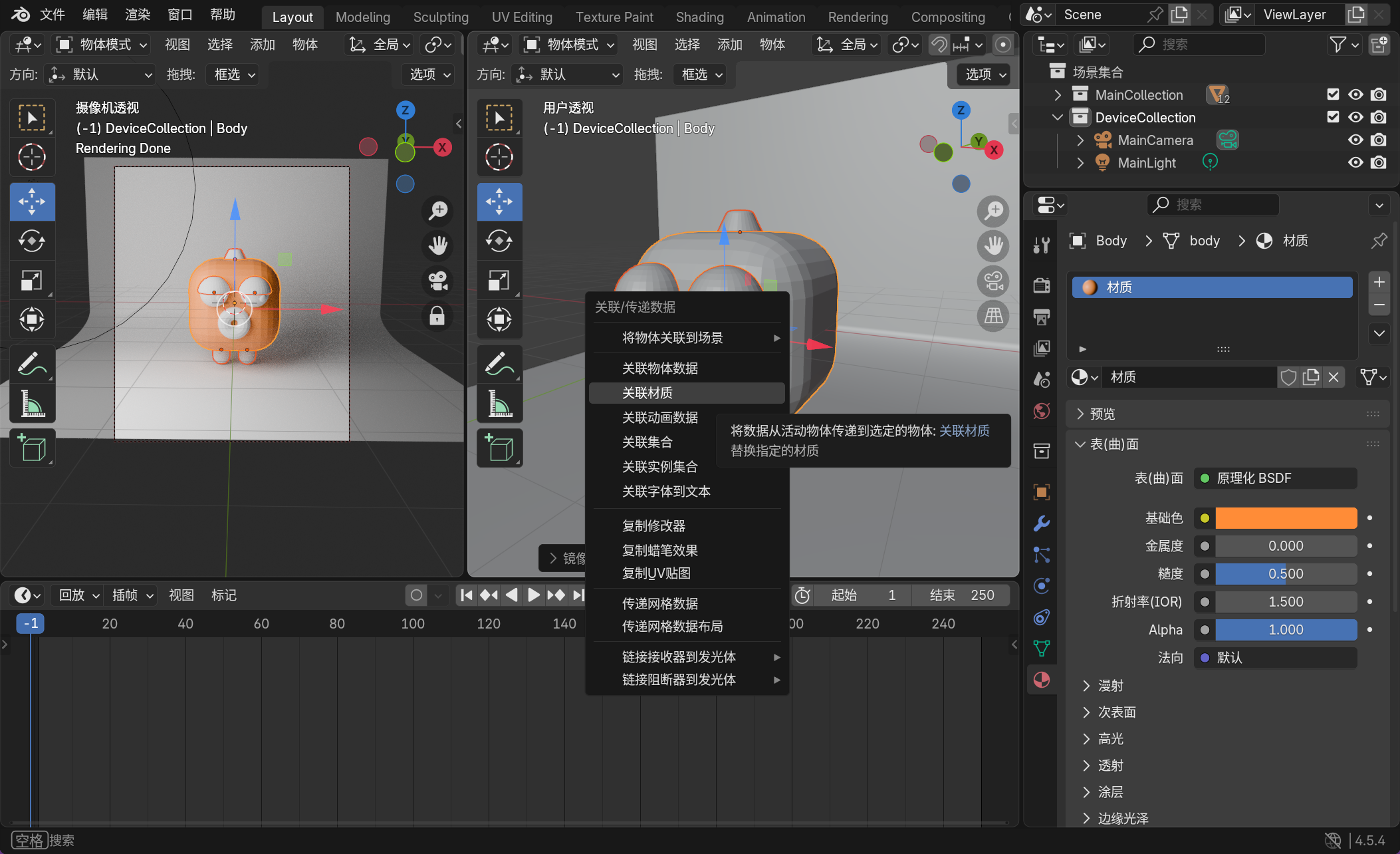Hide MainCamera using its eye icon
The height and width of the screenshot is (854, 1400).
click(1355, 140)
